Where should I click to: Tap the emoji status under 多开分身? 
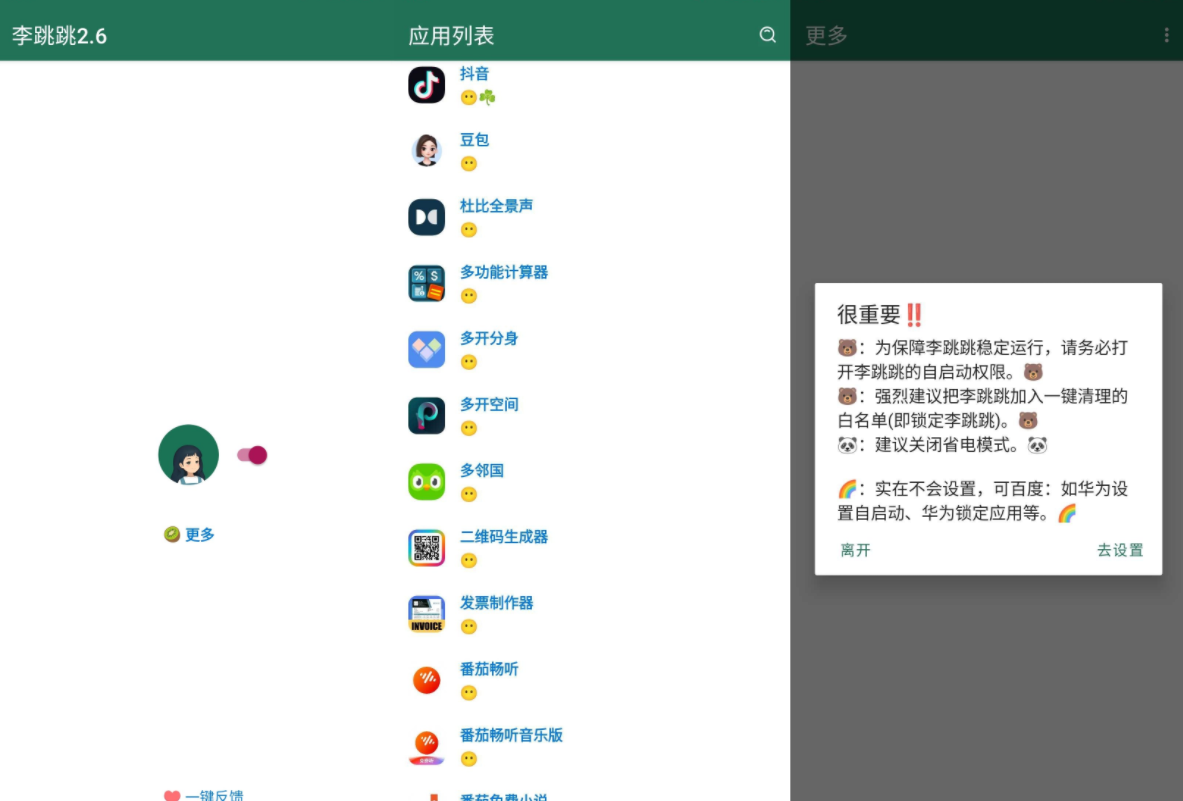pyautogui.click(x=469, y=362)
